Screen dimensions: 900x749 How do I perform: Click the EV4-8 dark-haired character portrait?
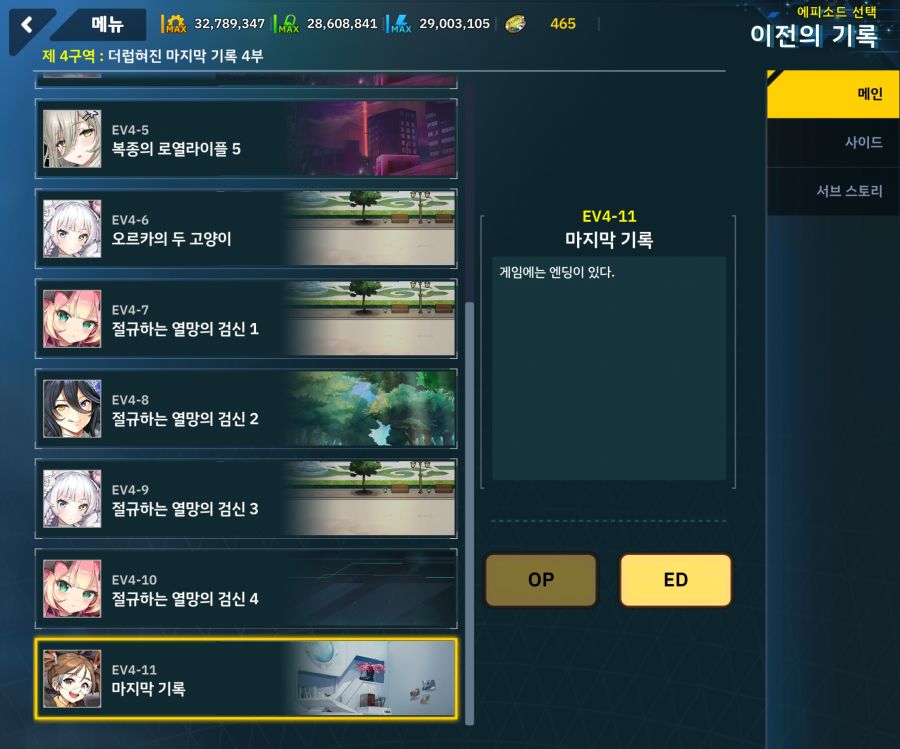coord(72,409)
